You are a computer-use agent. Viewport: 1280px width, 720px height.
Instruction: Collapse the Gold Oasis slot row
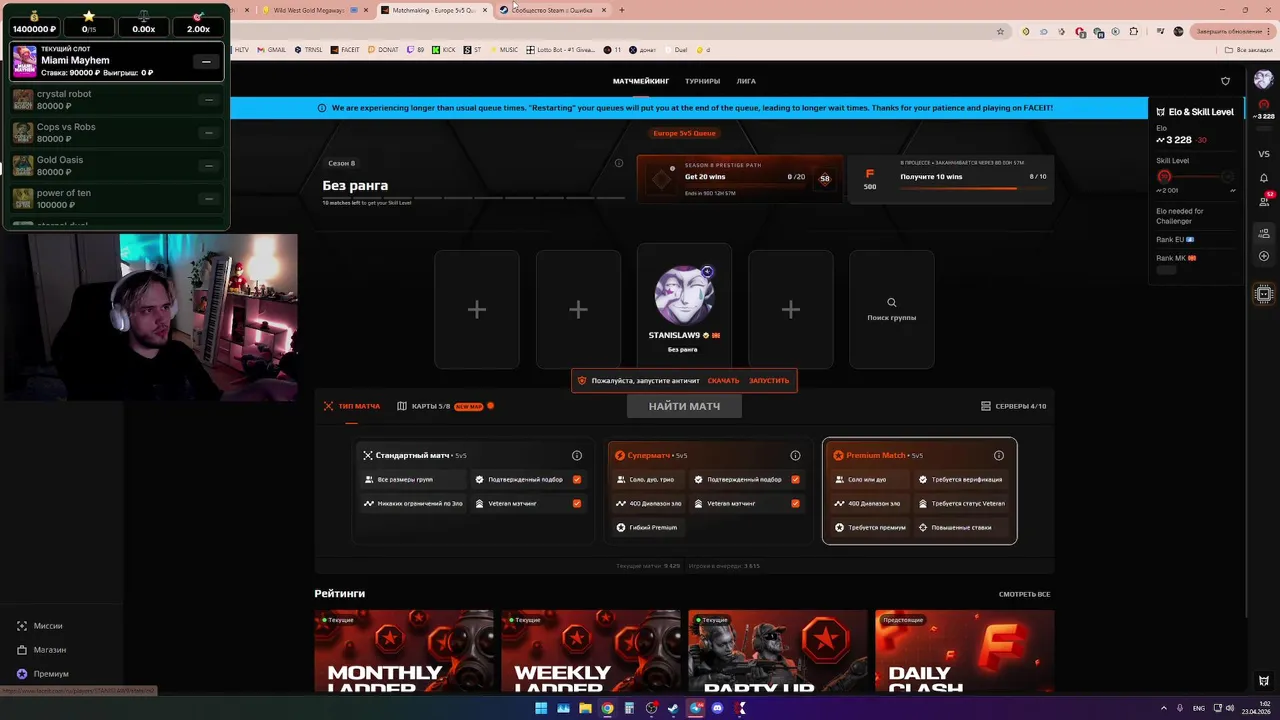tap(208, 166)
